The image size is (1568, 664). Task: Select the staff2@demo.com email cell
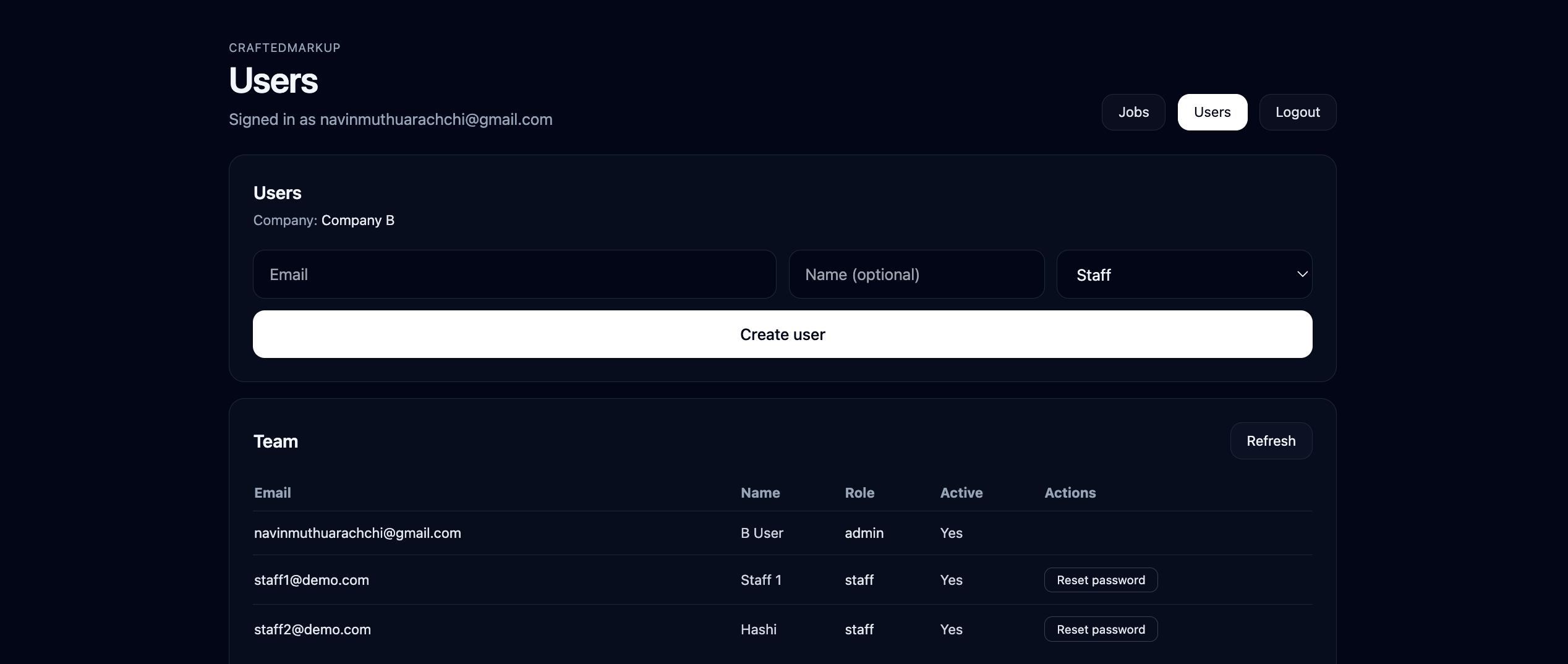click(x=312, y=629)
